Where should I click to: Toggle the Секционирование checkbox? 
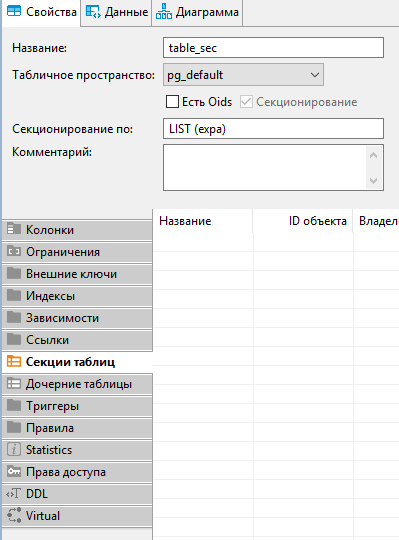pos(246,102)
